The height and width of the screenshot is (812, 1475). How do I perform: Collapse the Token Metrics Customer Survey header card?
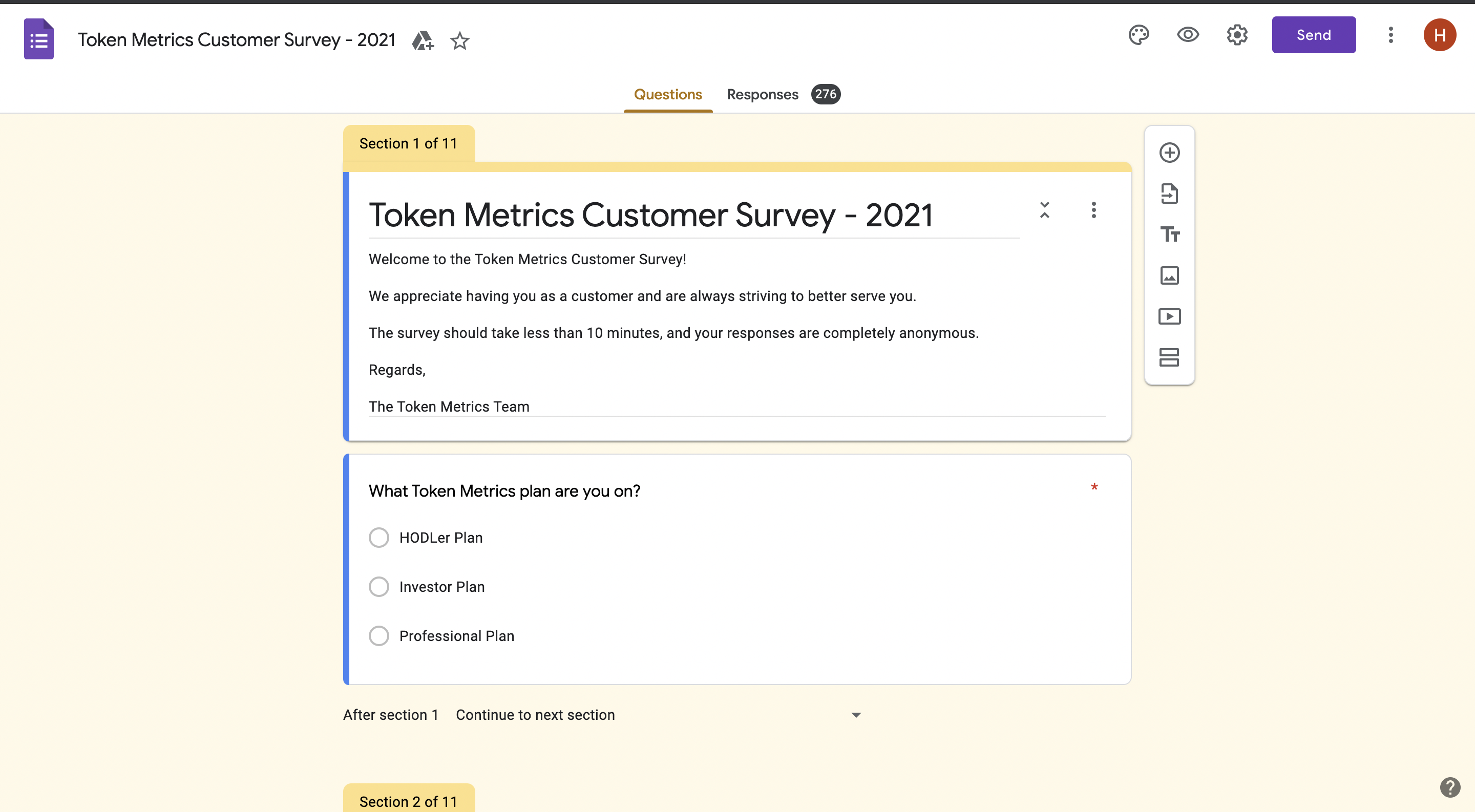tap(1044, 210)
